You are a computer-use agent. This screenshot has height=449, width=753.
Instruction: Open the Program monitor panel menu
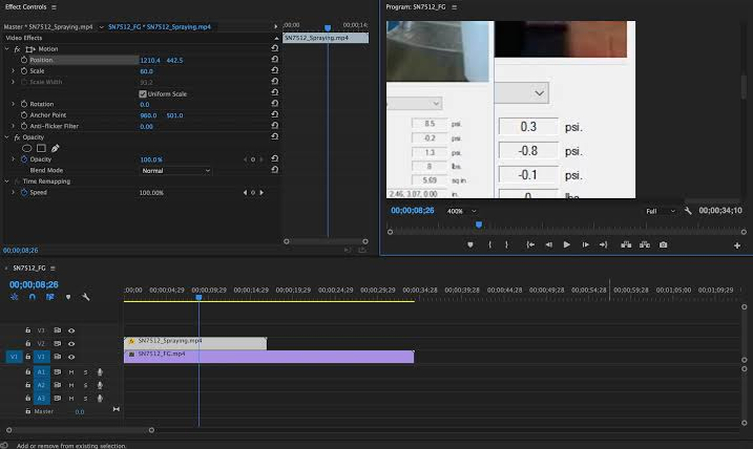(x=454, y=7)
